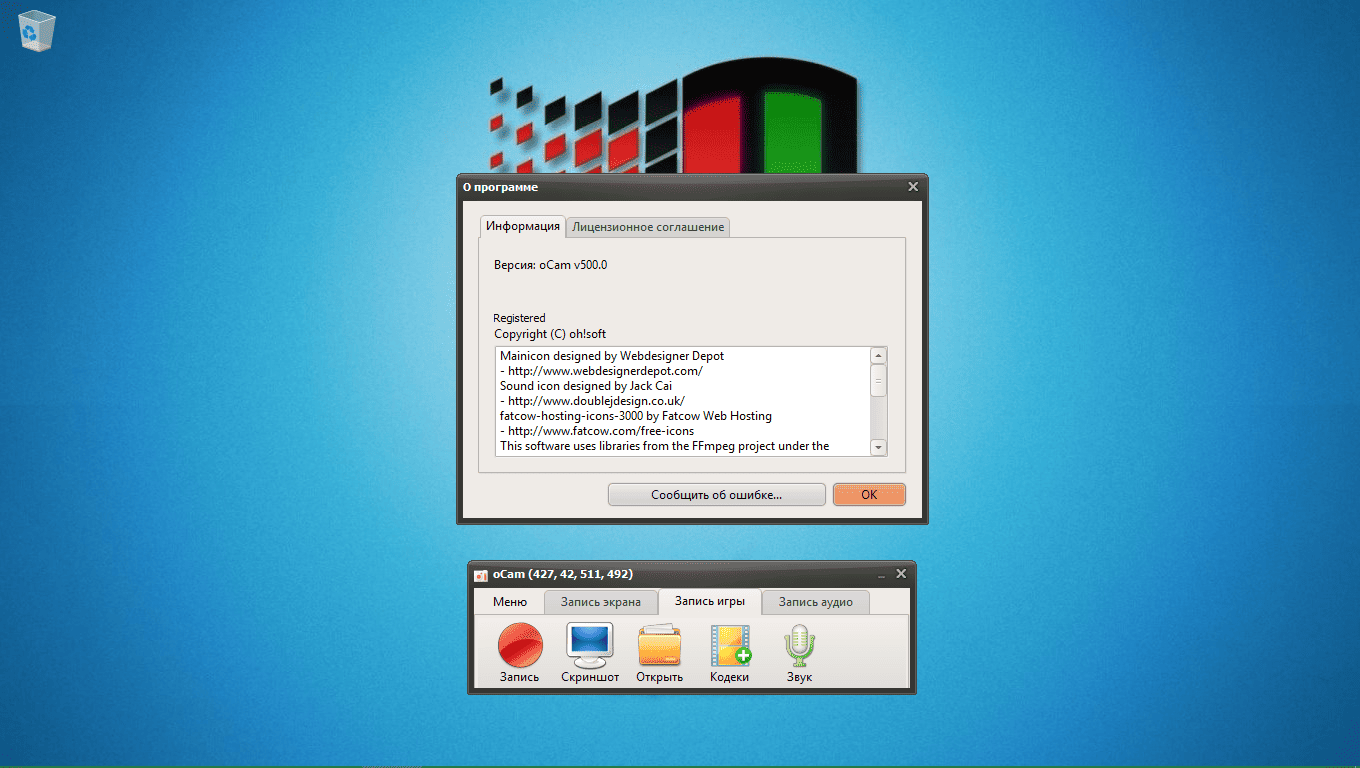1360x768 pixels.
Task: Click the 'fatcow-hosting-icons-3000 by Fatcow Web Hosting' line
Action: coord(636,416)
